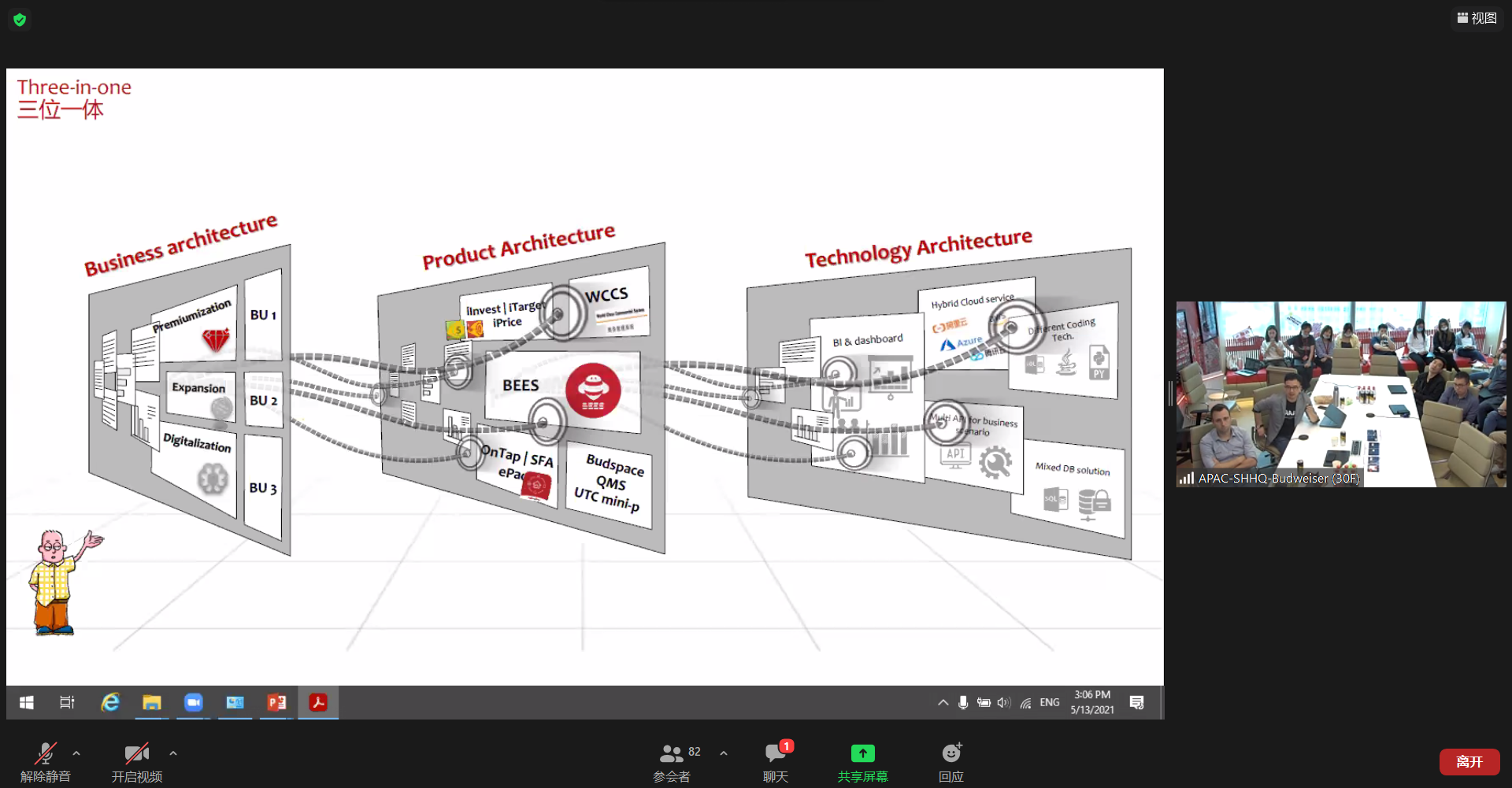Unmute microphone with 解除静音 button
1512x788 pixels.
tap(46, 762)
